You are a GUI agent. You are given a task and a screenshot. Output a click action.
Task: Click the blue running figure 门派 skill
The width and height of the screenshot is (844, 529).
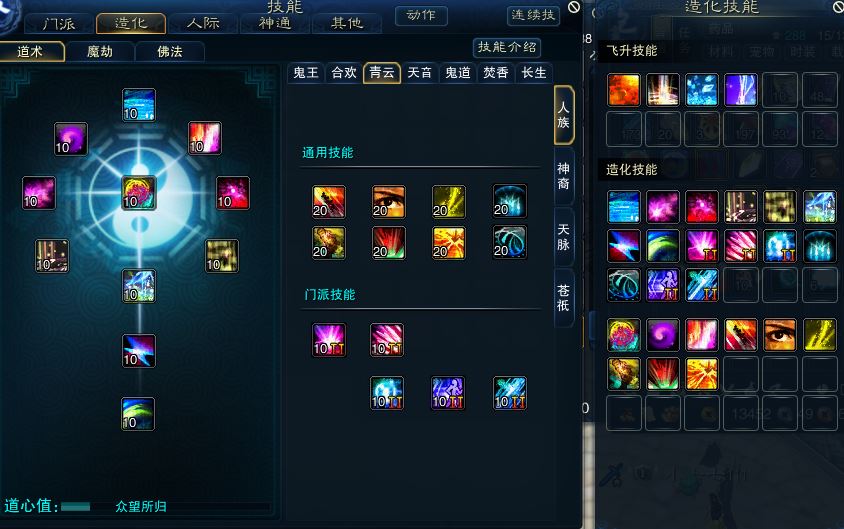tap(448, 393)
